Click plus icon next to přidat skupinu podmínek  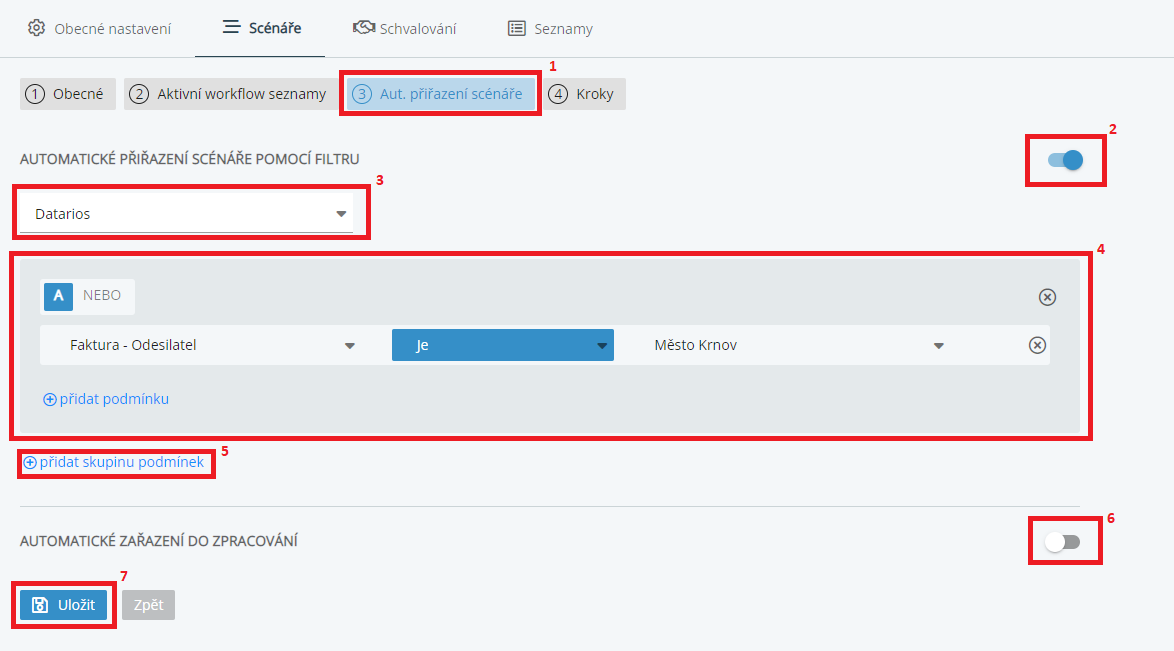coord(30,463)
